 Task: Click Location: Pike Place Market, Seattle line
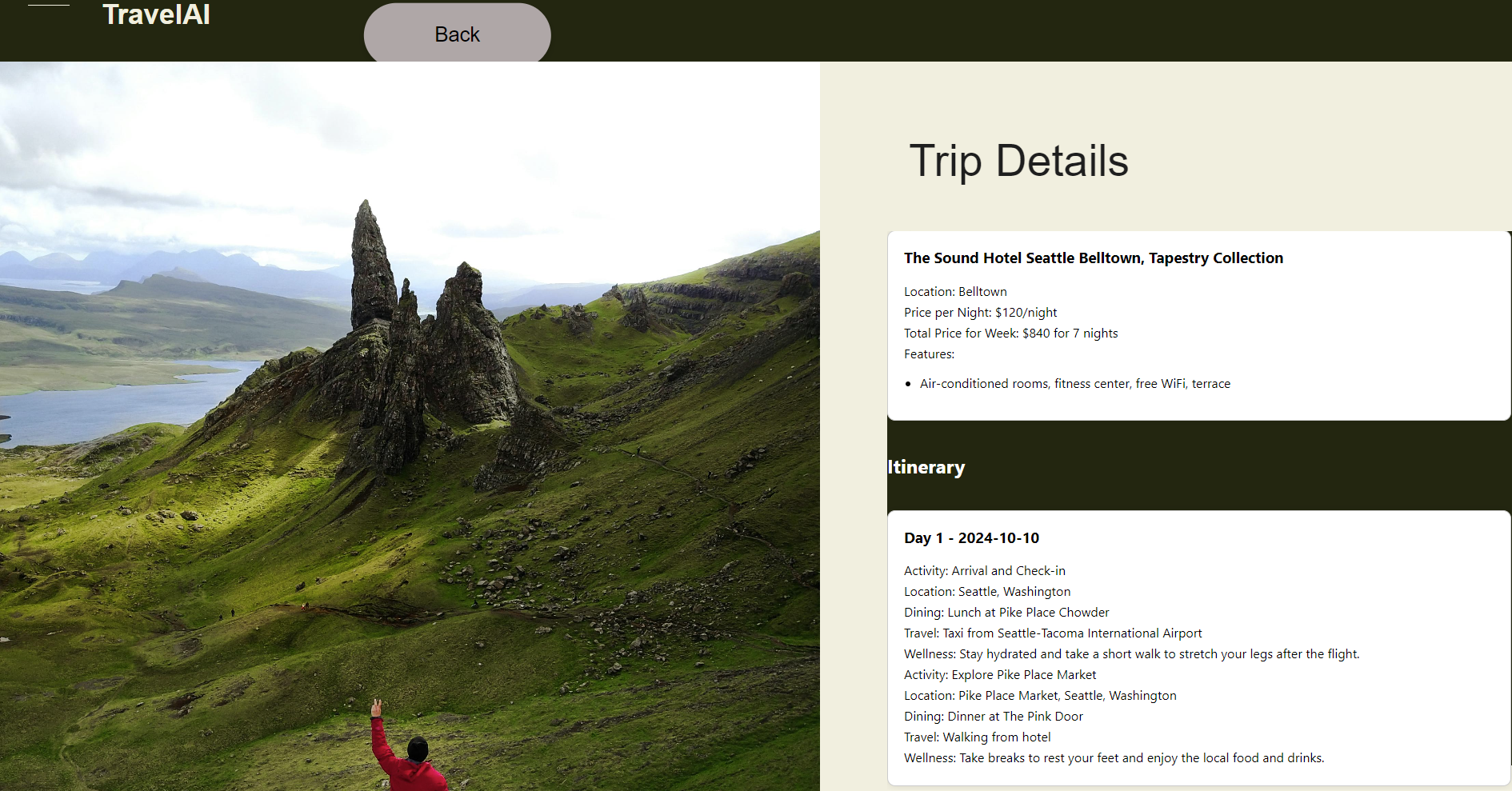click(x=1040, y=695)
